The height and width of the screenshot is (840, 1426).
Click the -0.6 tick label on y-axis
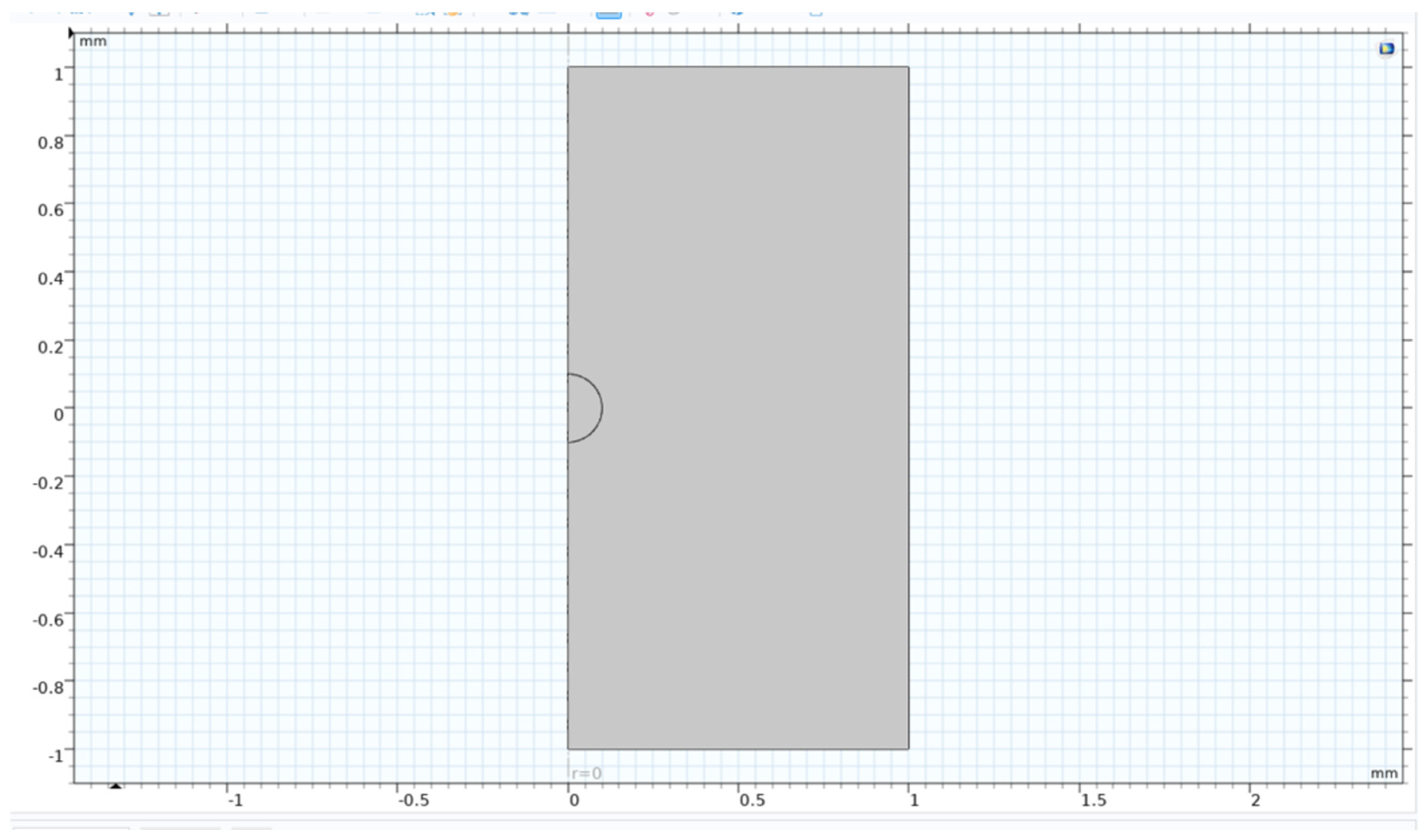(x=49, y=620)
